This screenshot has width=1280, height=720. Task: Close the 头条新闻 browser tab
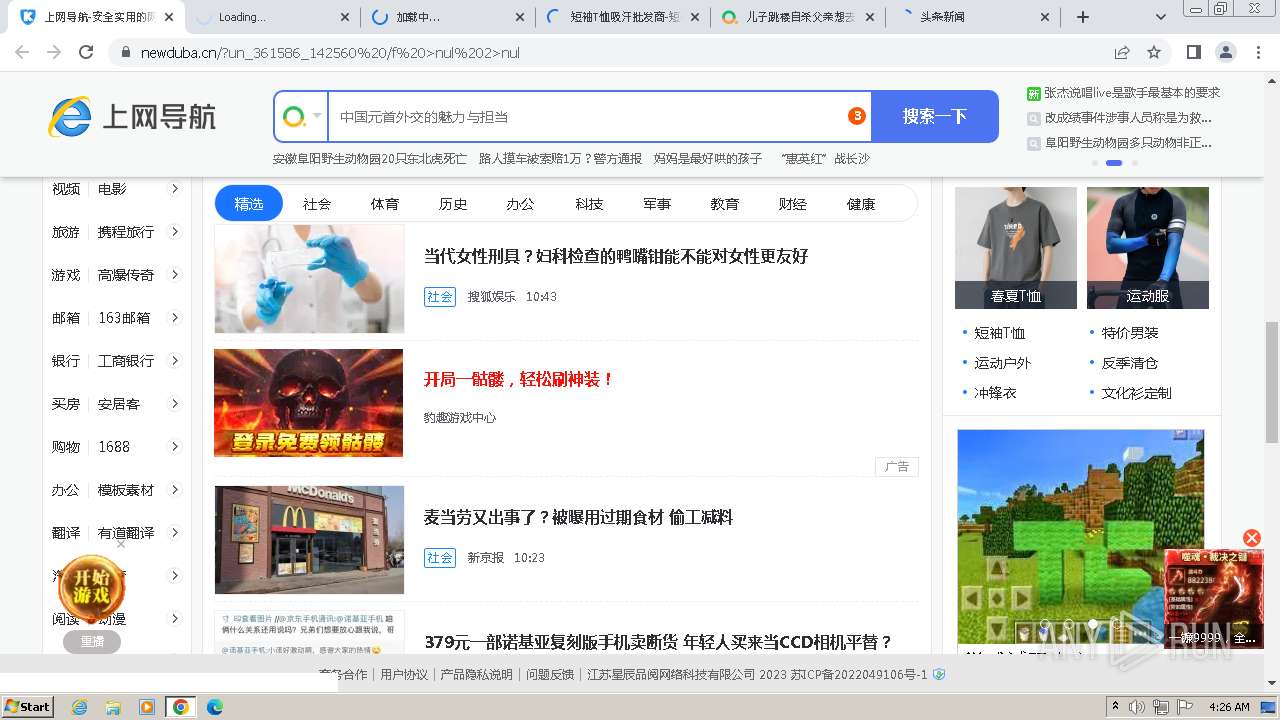[x=1046, y=17]
